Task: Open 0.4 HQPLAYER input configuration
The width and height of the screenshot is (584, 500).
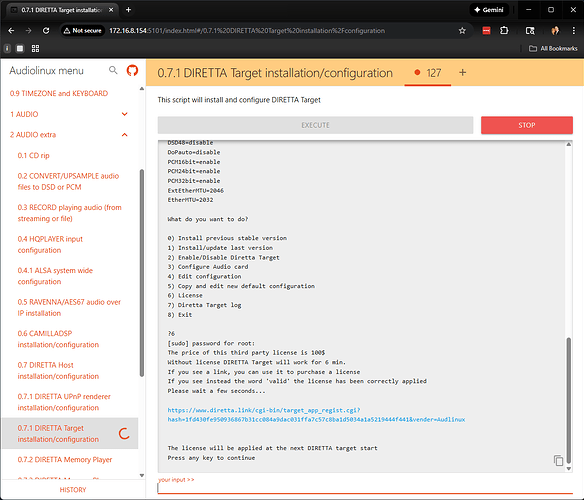Action: coord(50,244)
